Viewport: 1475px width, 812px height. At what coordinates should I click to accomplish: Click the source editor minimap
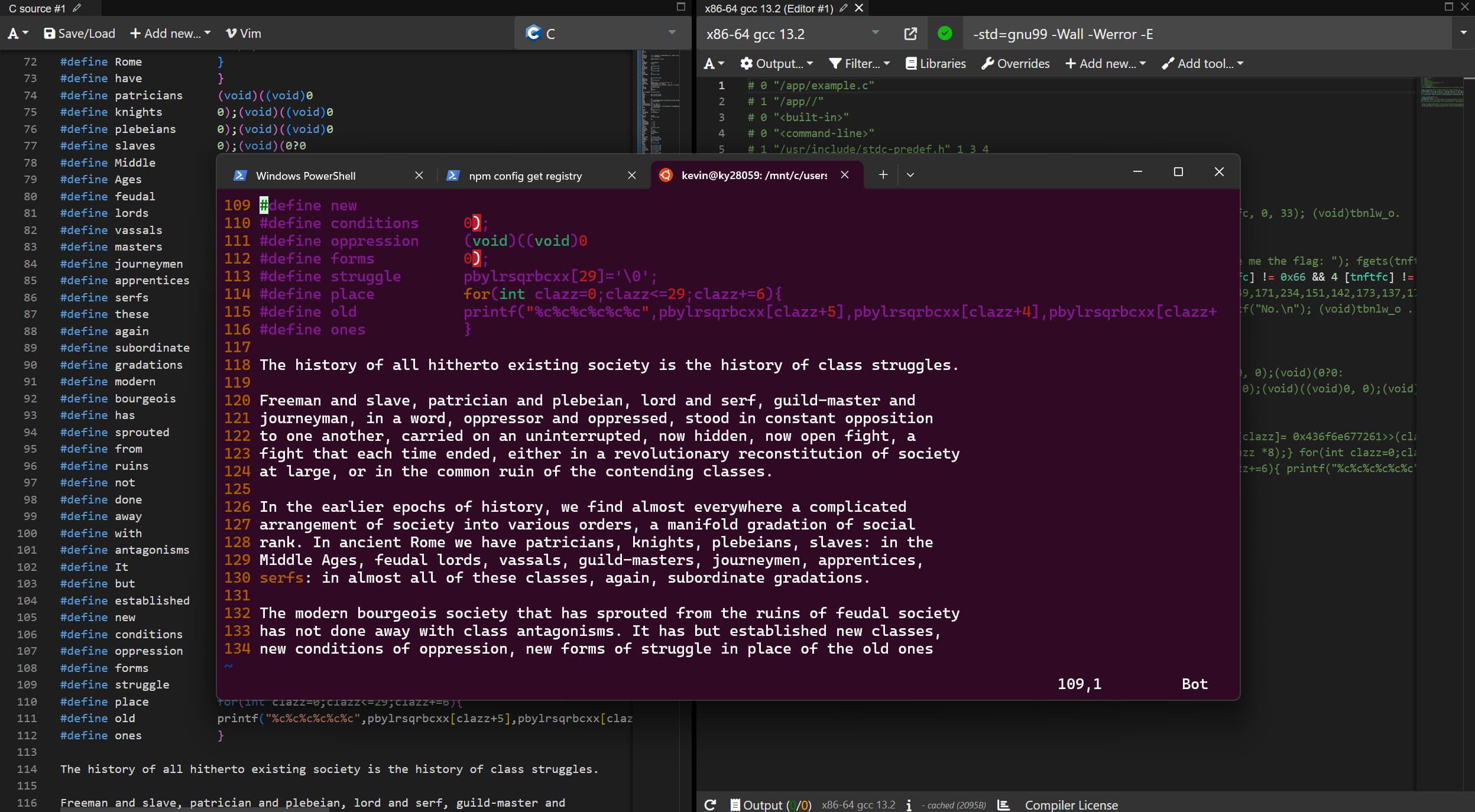coord(657,102)
